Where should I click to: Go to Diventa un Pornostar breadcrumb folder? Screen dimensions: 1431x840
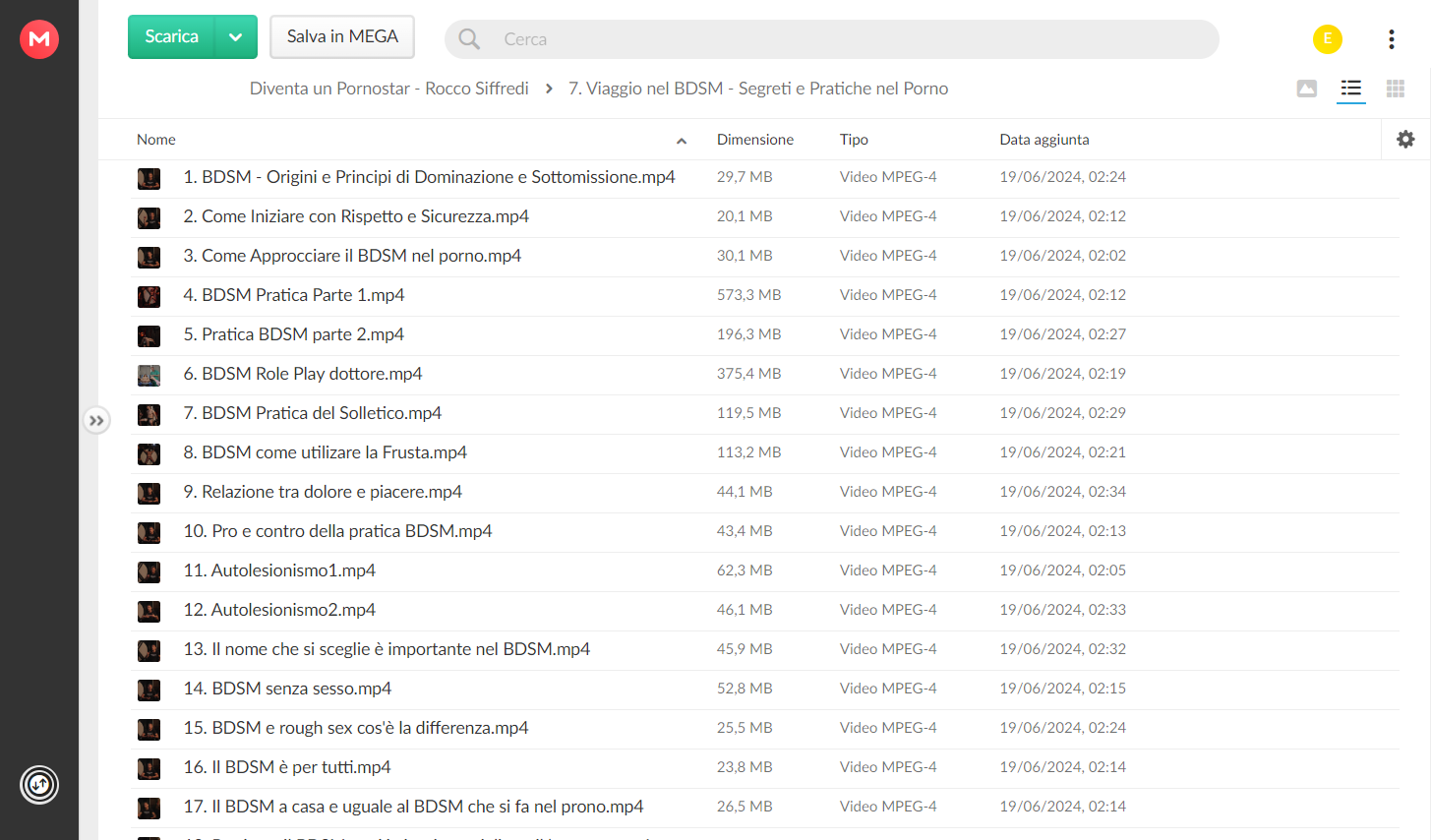388,89
